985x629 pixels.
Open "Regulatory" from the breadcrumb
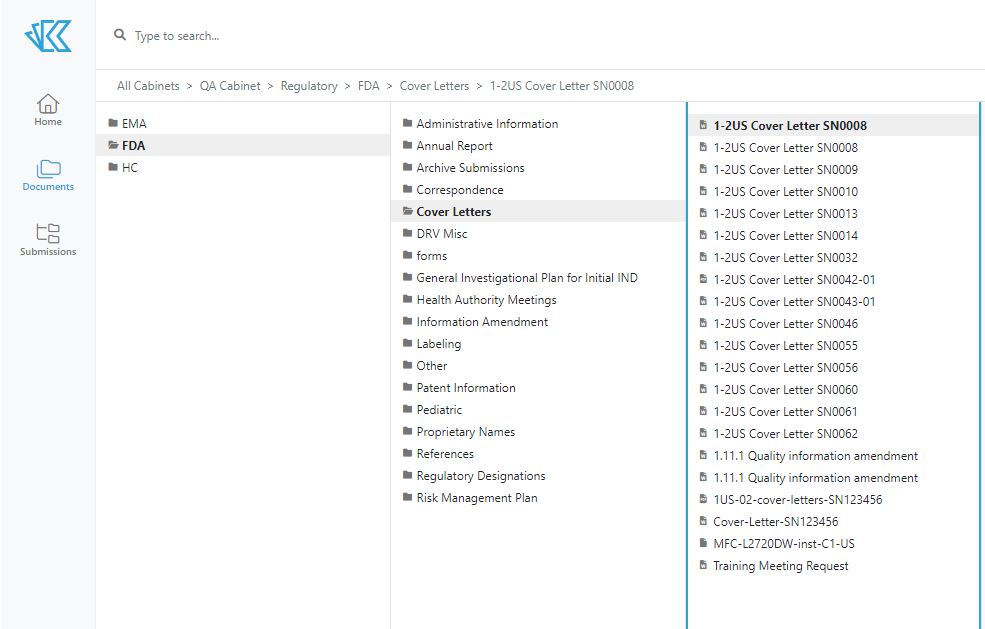[309, 86]
